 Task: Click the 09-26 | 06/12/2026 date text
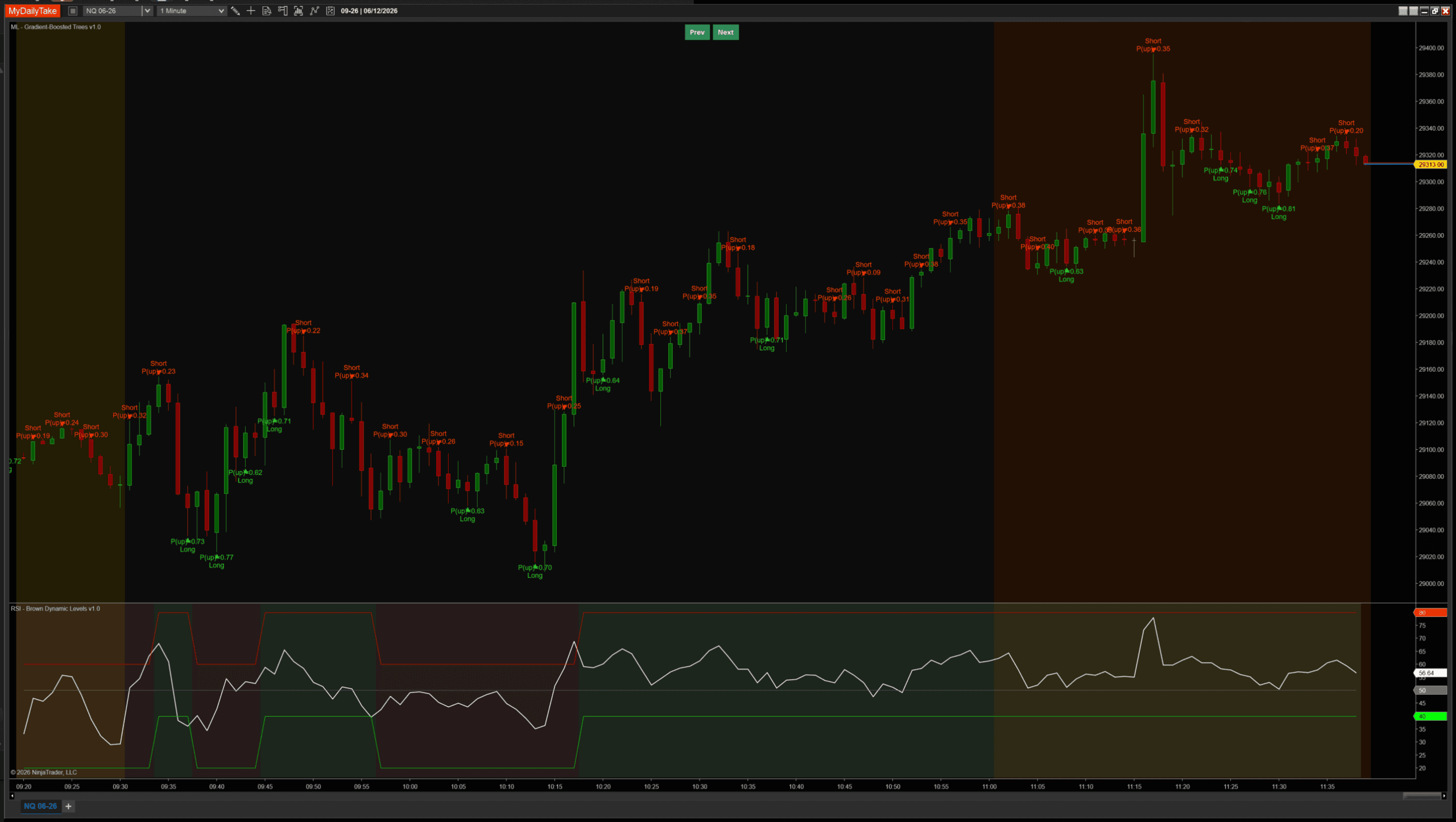pos(369,11)
